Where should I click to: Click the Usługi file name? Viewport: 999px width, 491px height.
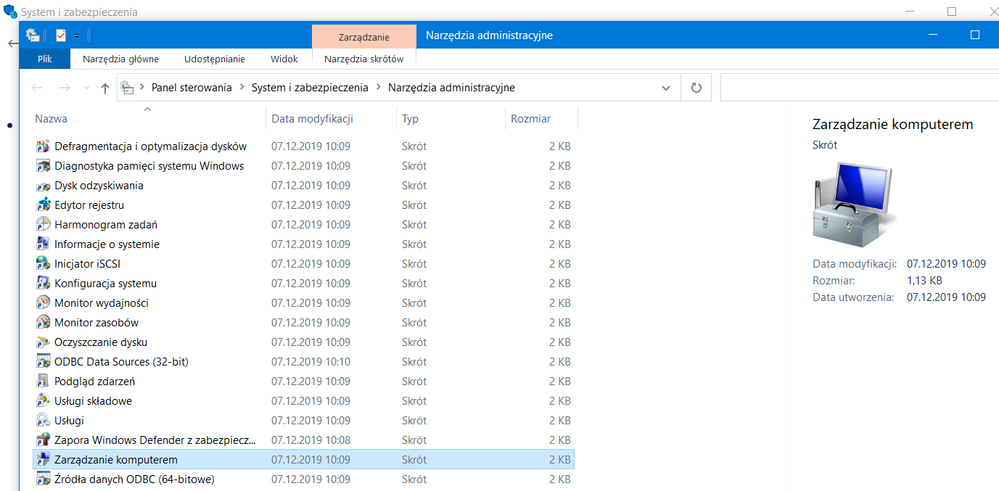click(x=69, y=420)
